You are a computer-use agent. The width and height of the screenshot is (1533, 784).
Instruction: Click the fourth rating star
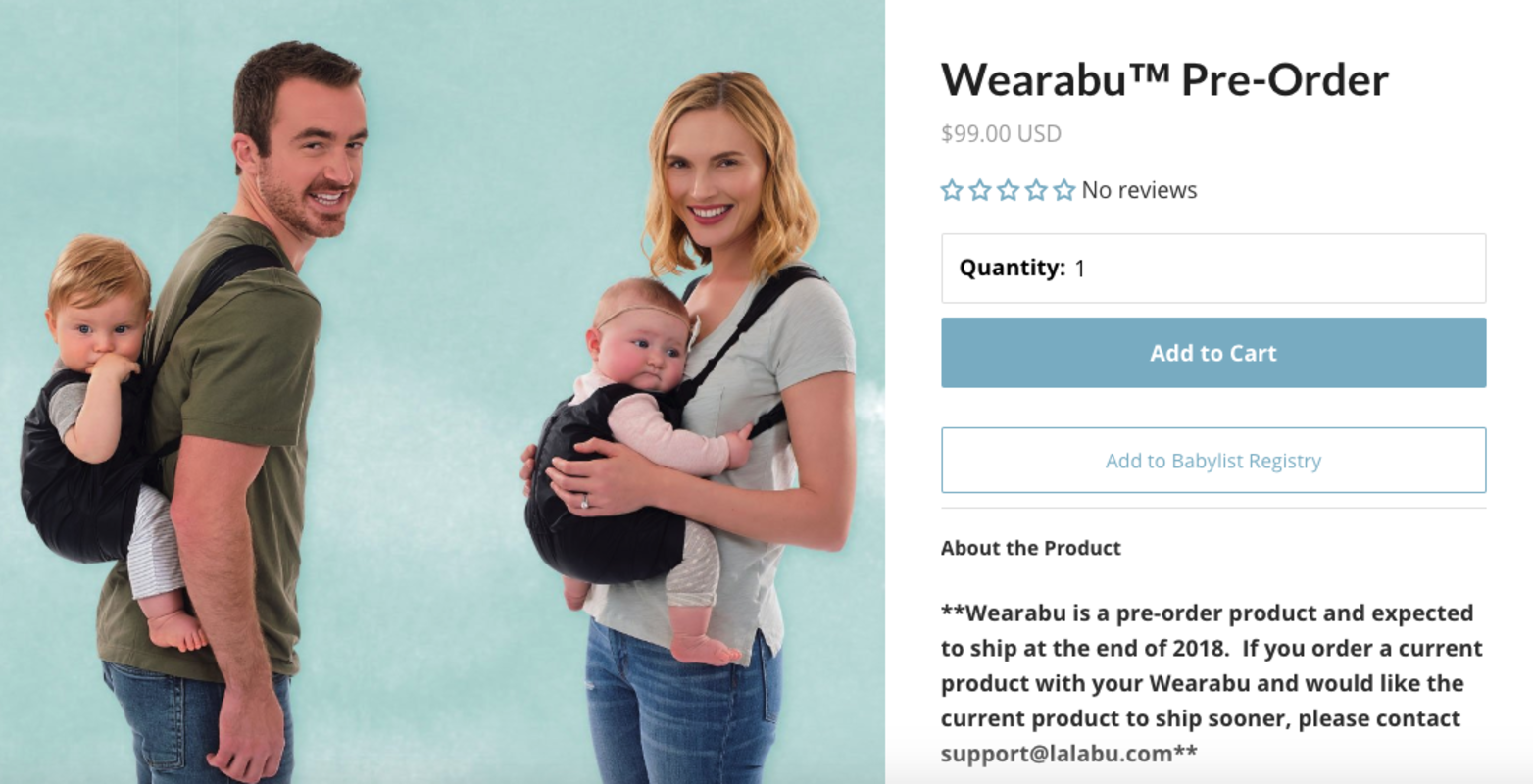(1037, 190)
